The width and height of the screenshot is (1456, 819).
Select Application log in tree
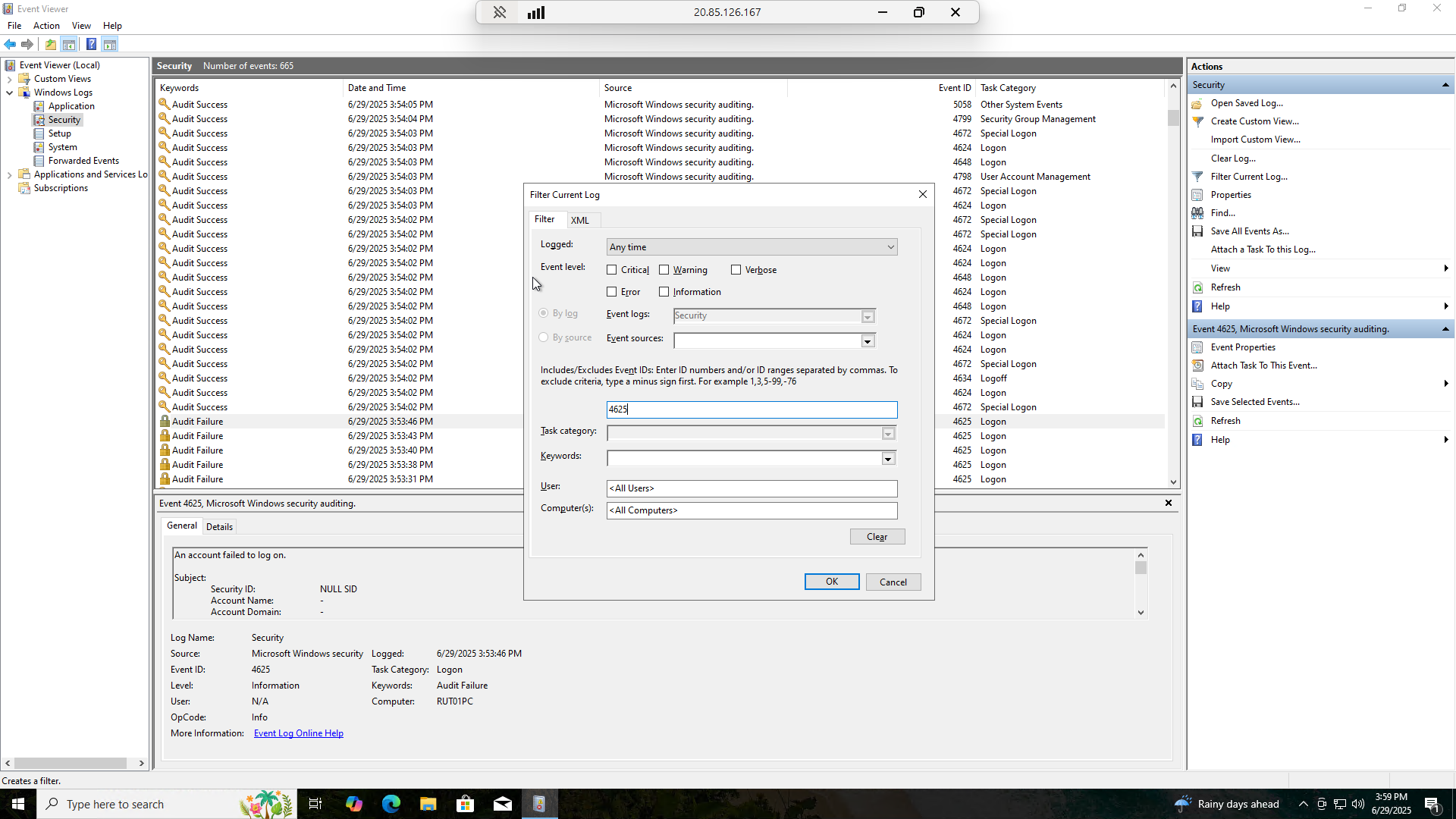[x=71, y=106]
